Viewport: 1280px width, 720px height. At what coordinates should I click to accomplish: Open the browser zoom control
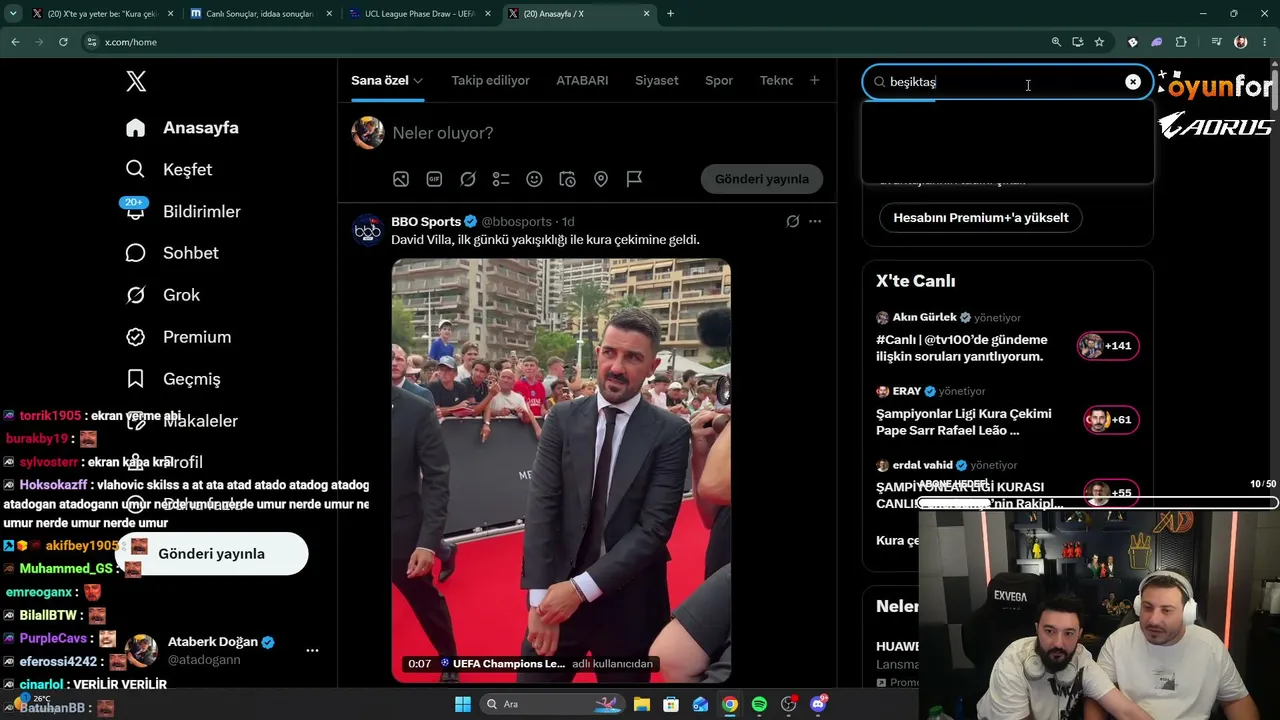point(1056,42)
